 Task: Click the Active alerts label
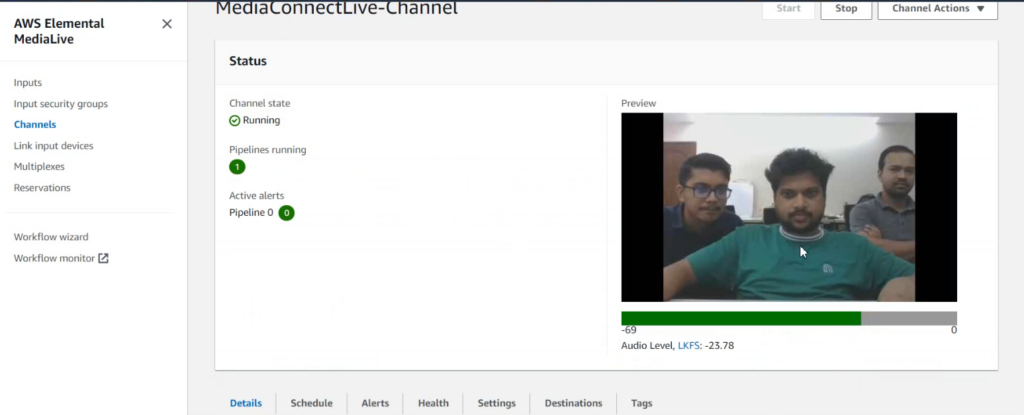coord(257,195)
